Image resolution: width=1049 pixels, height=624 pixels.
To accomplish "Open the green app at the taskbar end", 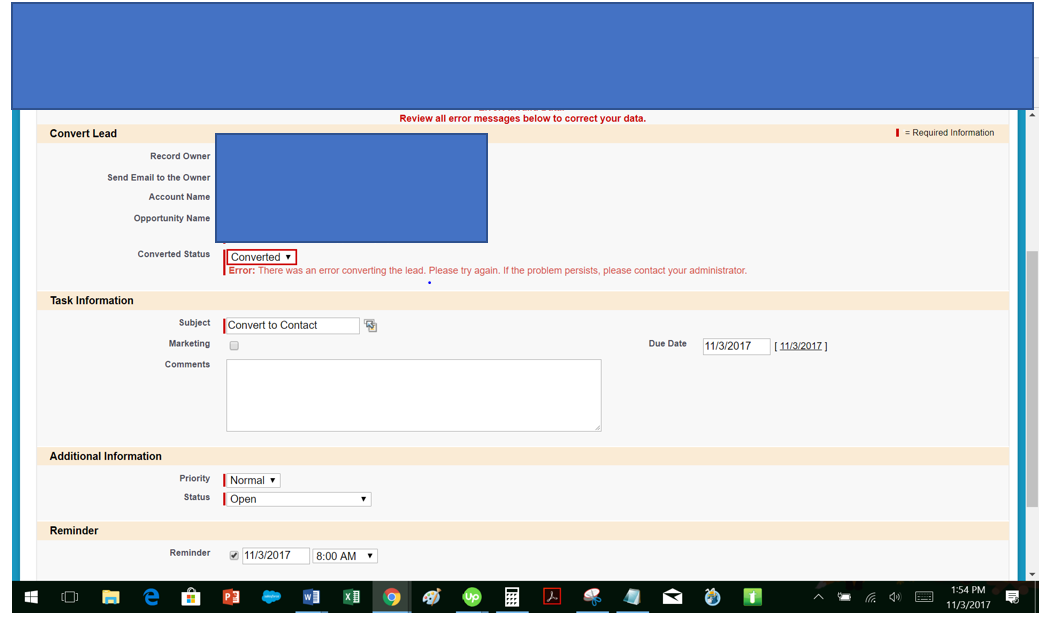I will pos(753,597).
